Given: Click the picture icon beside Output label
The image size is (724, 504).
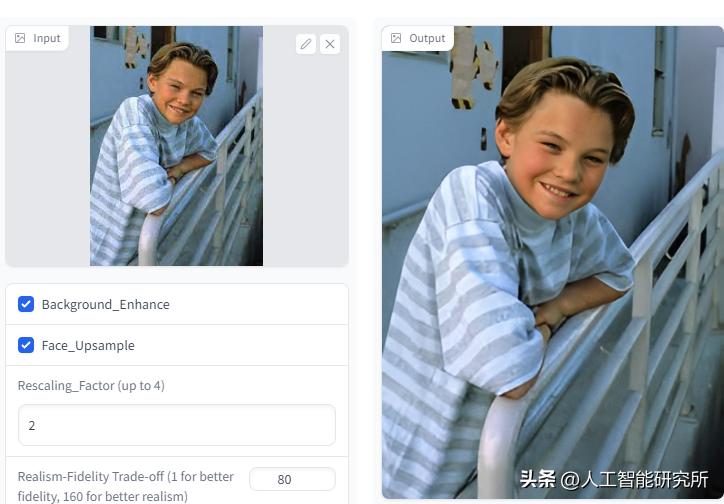Looking at the screenshot, I should coord(396,38).
